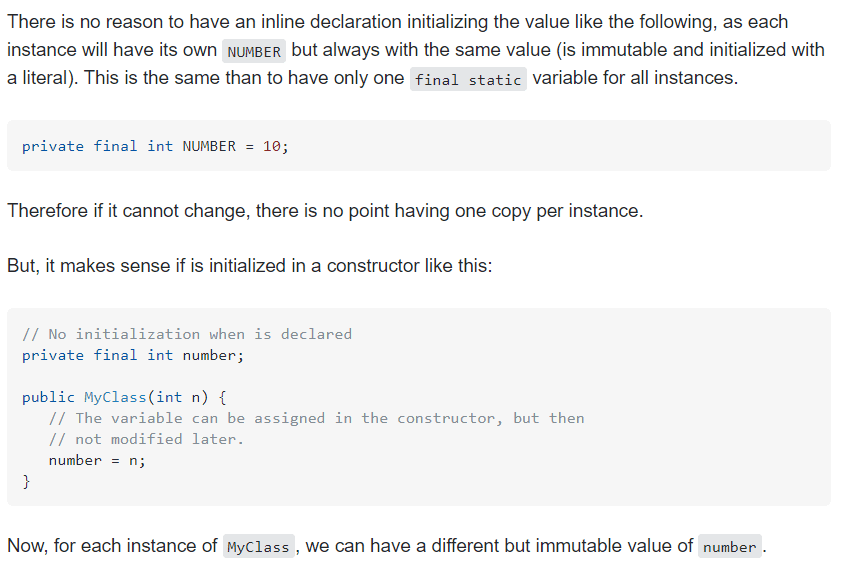Click the 'private final int NUMBER = 10;' code line
Viewport: 848px width, 569px height.
pyautogui.click(x=155, y=146)
